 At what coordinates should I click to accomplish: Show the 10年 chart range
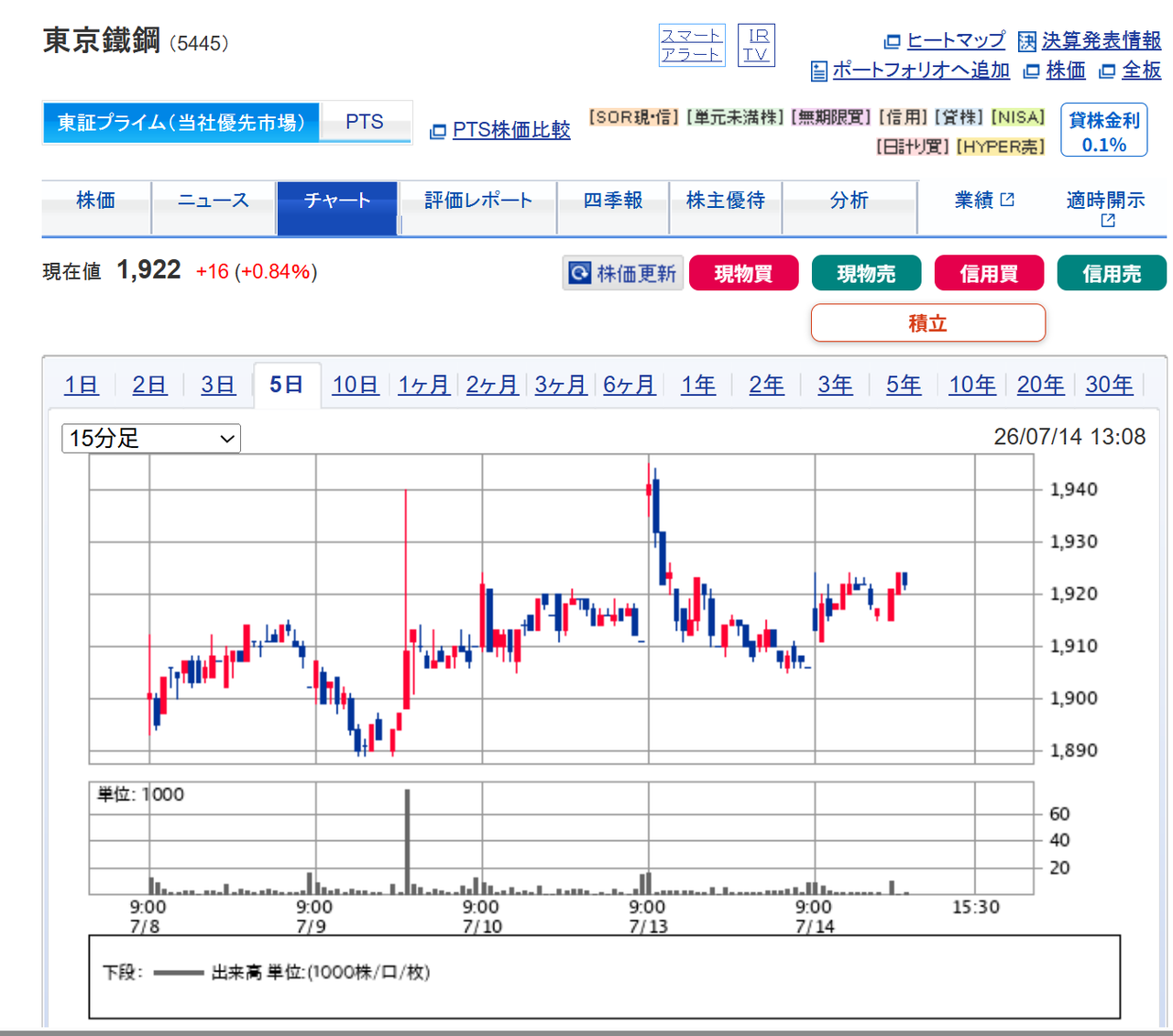(972, 385)
